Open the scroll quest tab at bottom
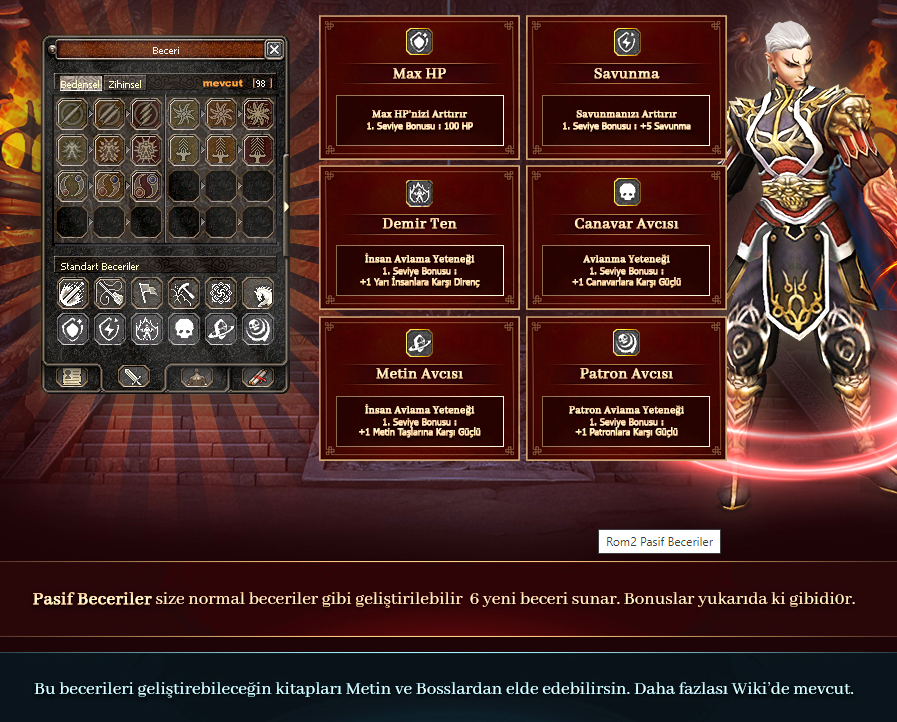Viewport: 897px width, 722px height. (x=258, y=377)
